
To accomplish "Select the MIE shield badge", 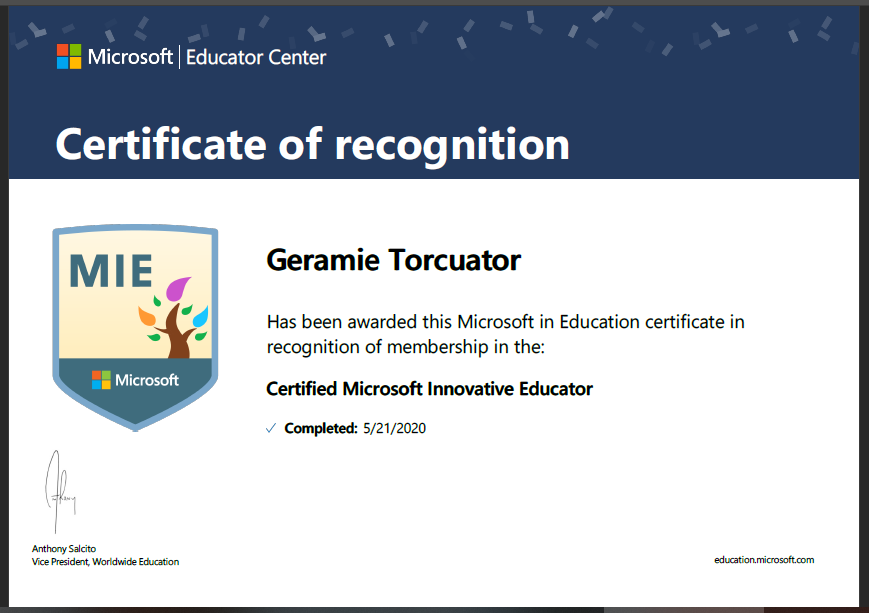I will click(x=134, y=325).
